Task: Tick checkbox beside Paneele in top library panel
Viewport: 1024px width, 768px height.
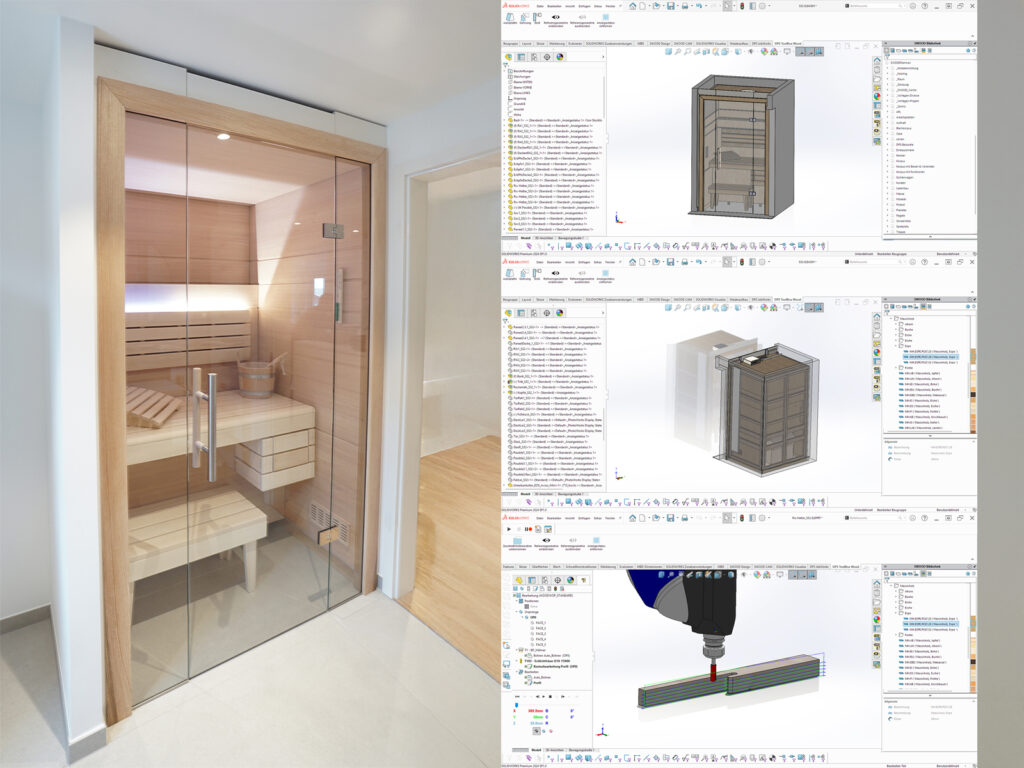Action: 892,210
